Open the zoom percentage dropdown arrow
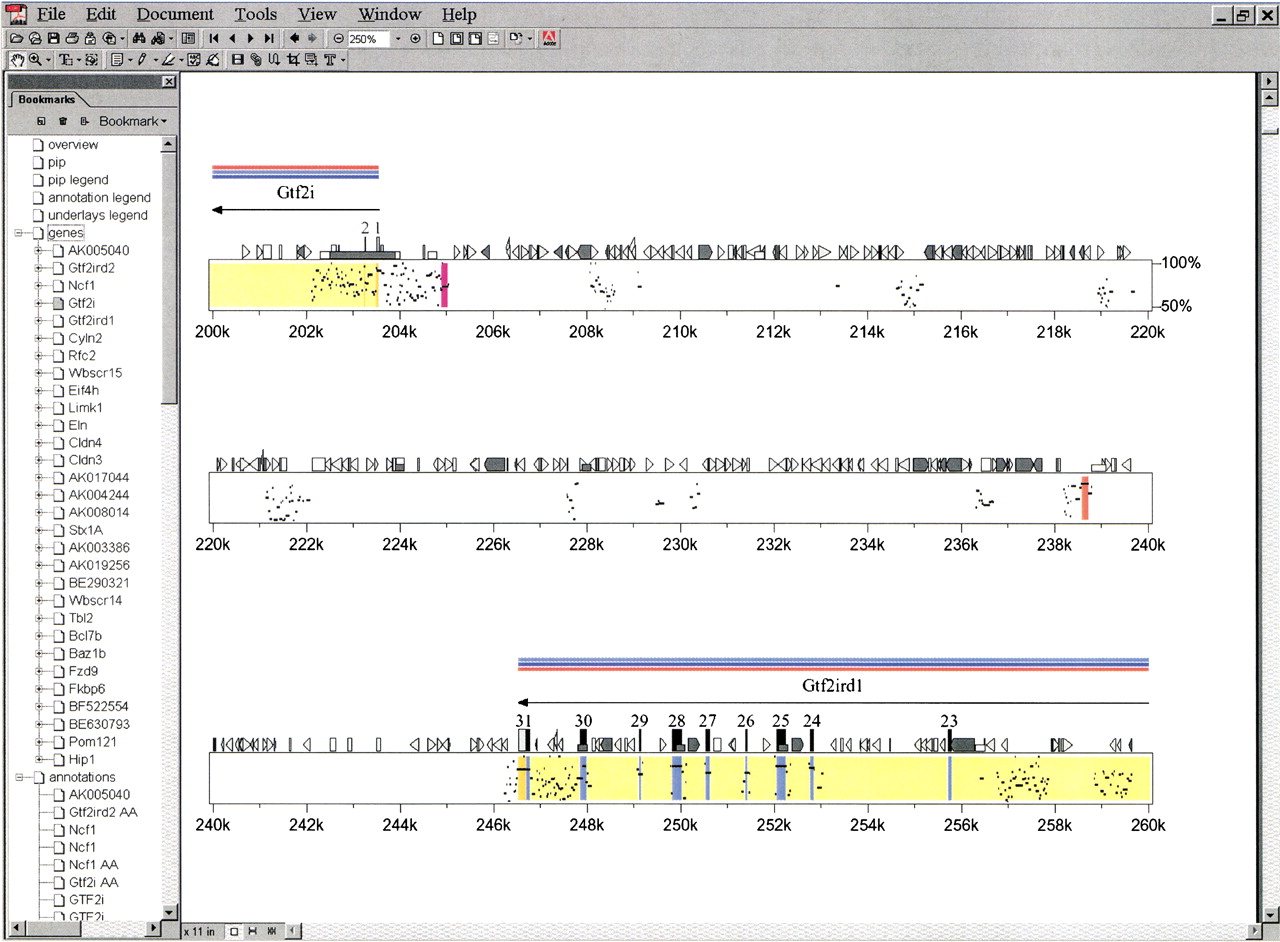This screenshot has height=942, width=1280. point(398,38)
